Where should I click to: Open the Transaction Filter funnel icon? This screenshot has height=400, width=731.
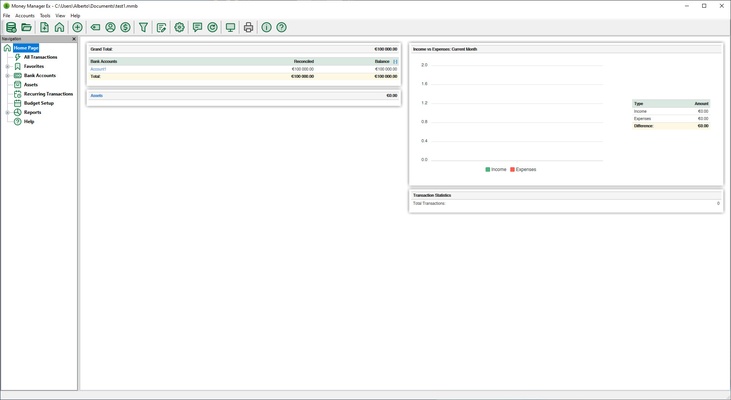click(144, 28)
